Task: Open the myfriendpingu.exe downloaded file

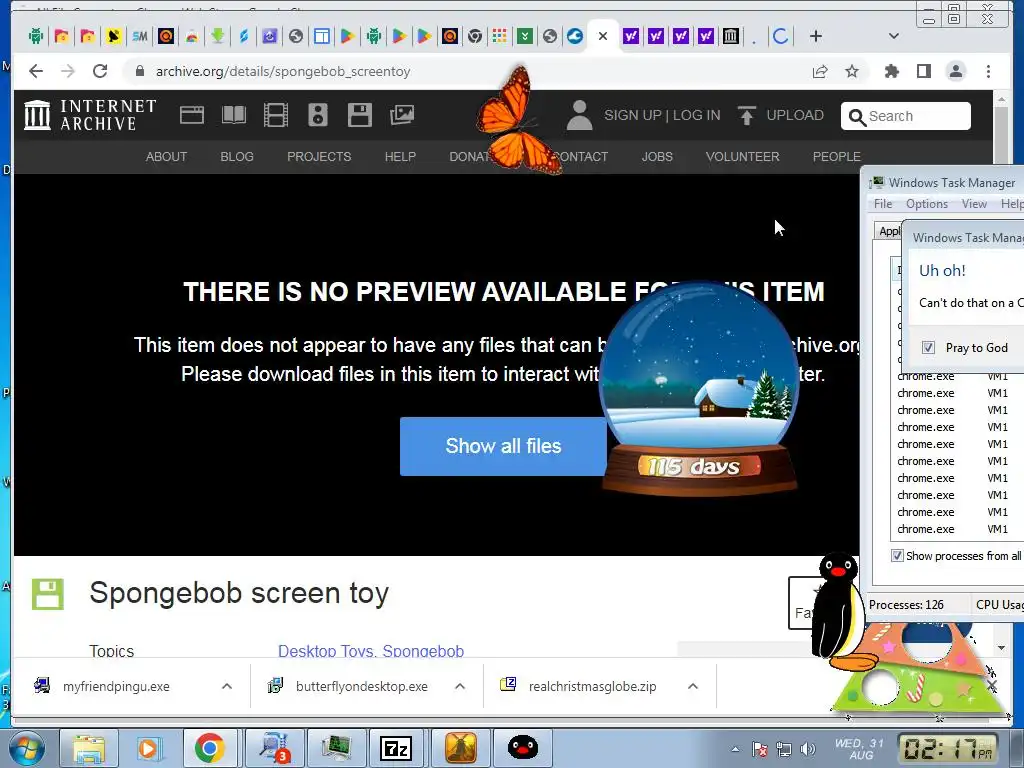Action: [116, 686]
